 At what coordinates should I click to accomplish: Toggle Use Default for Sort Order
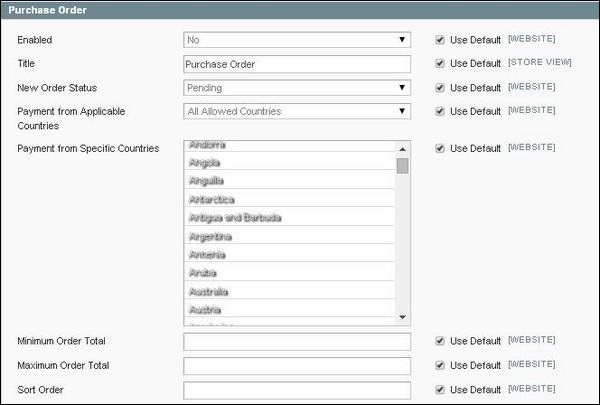click(440, 389)
